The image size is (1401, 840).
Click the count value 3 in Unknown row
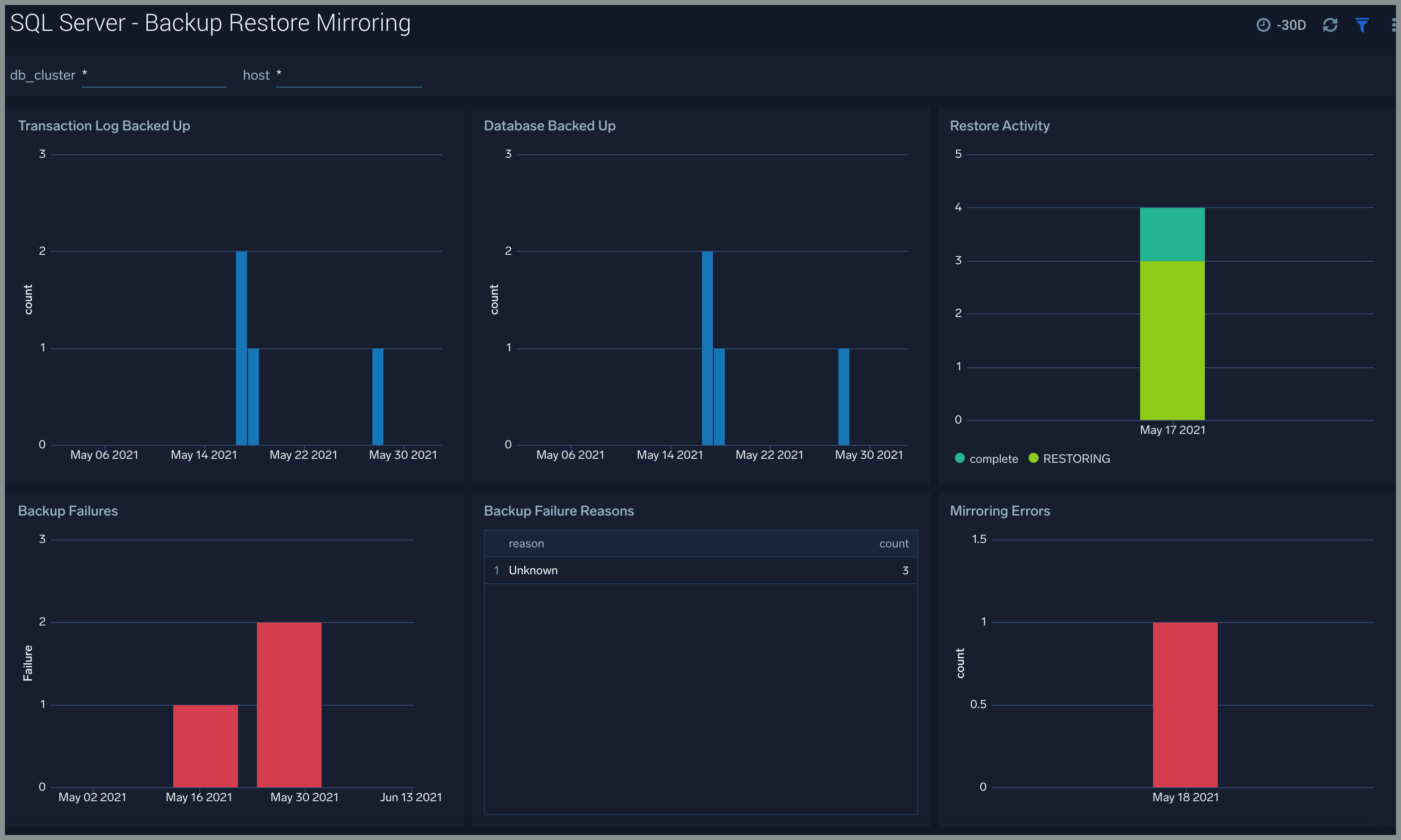point(905,571)
